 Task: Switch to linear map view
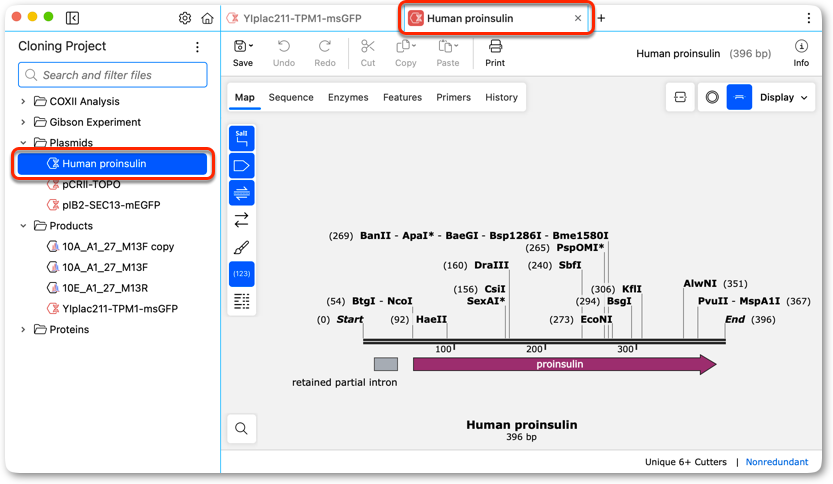(739, 97)
